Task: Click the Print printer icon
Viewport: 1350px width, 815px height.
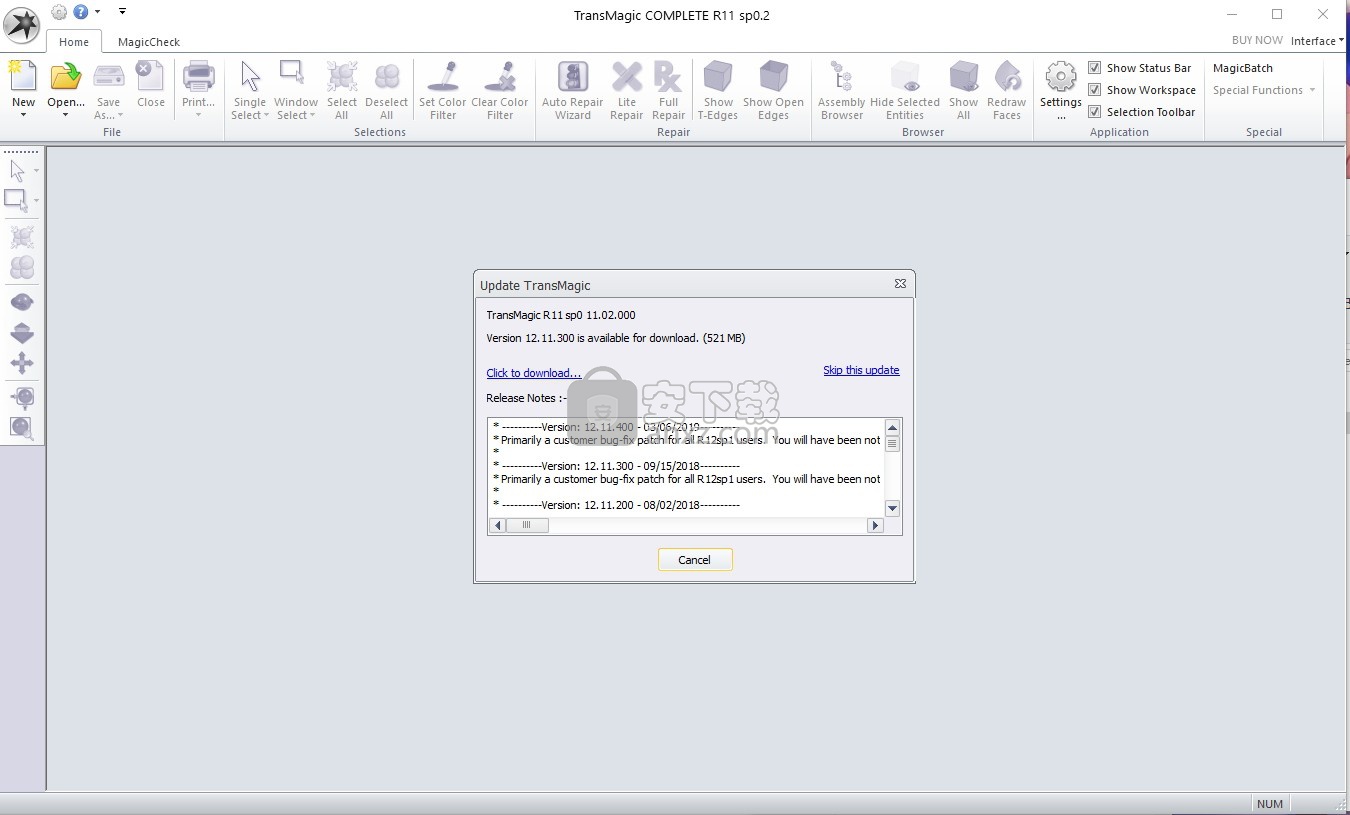Action: (x=198, y=77)
